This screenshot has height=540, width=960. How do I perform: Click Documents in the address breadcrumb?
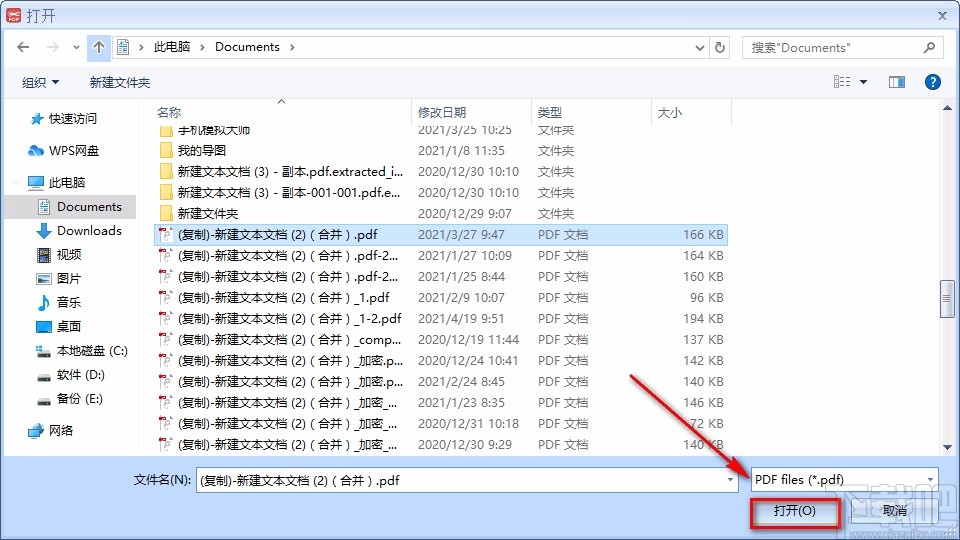(x=247, y=47)
